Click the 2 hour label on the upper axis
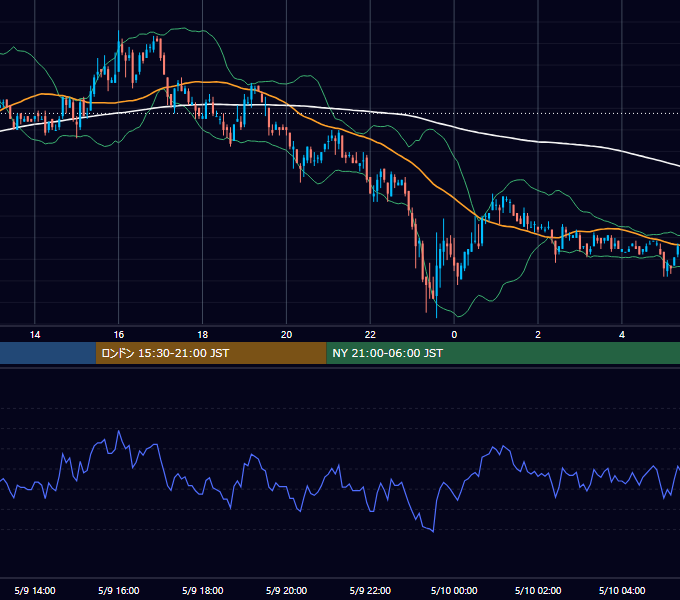 (538, 335)
